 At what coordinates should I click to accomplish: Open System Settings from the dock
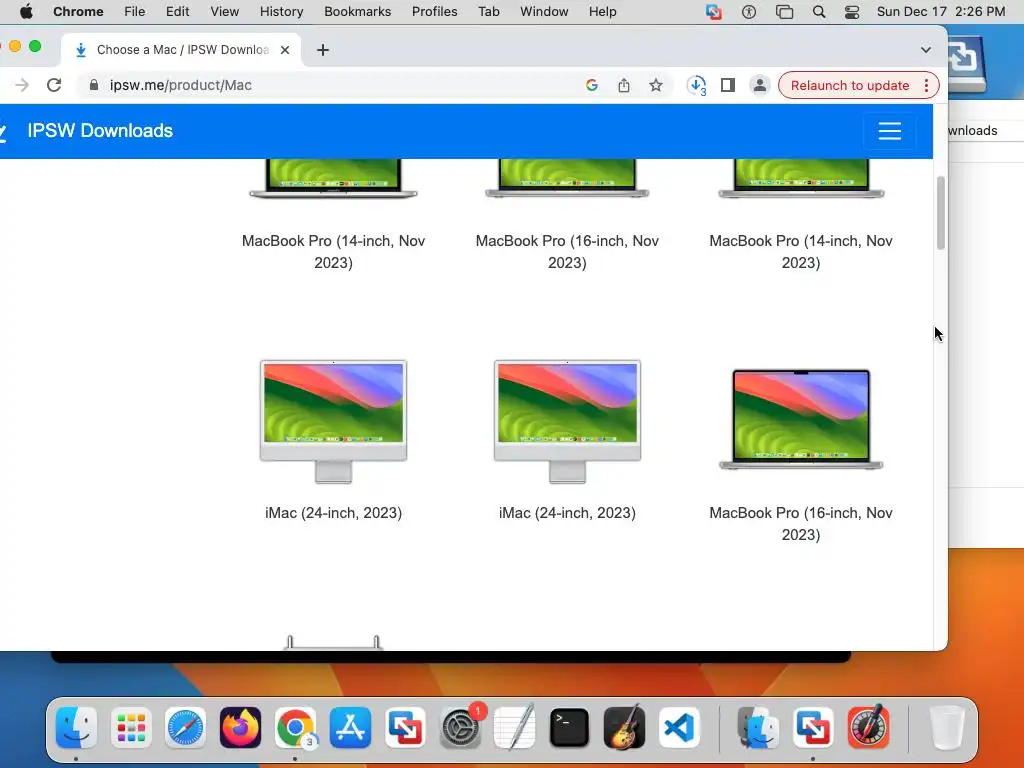point(460,727)
